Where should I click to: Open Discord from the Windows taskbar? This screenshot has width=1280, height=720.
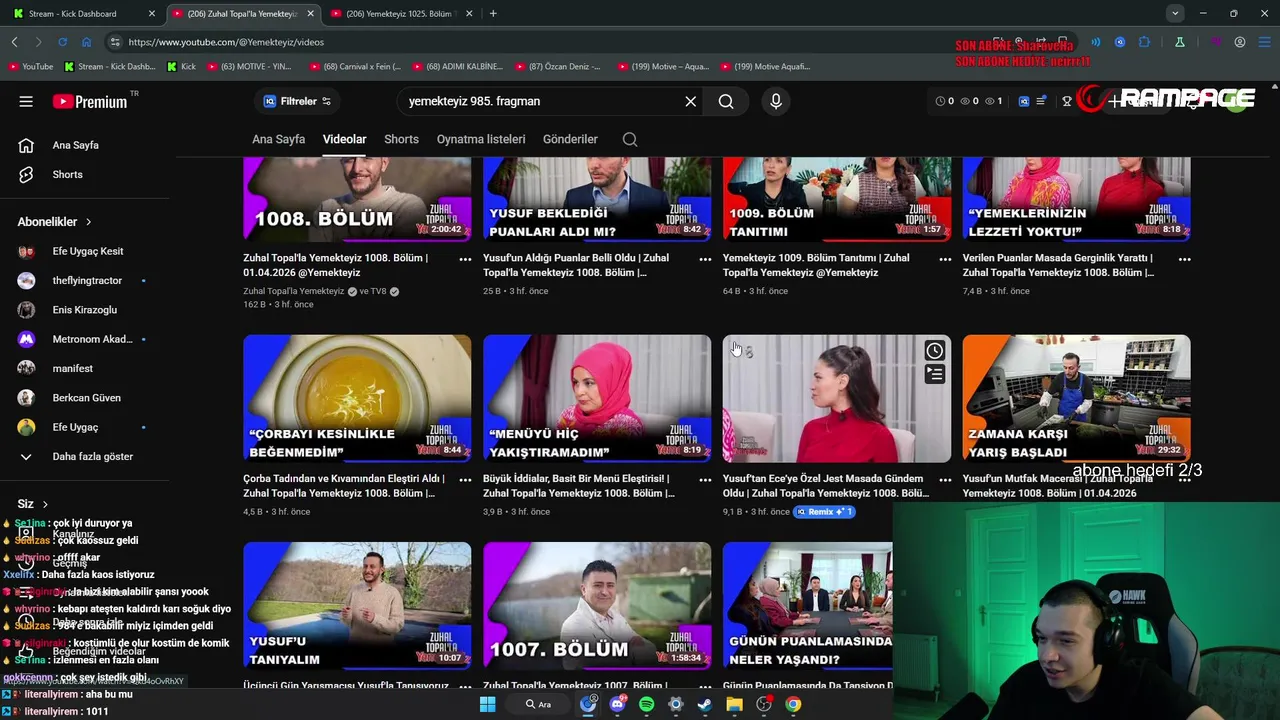tap(617, 704)
